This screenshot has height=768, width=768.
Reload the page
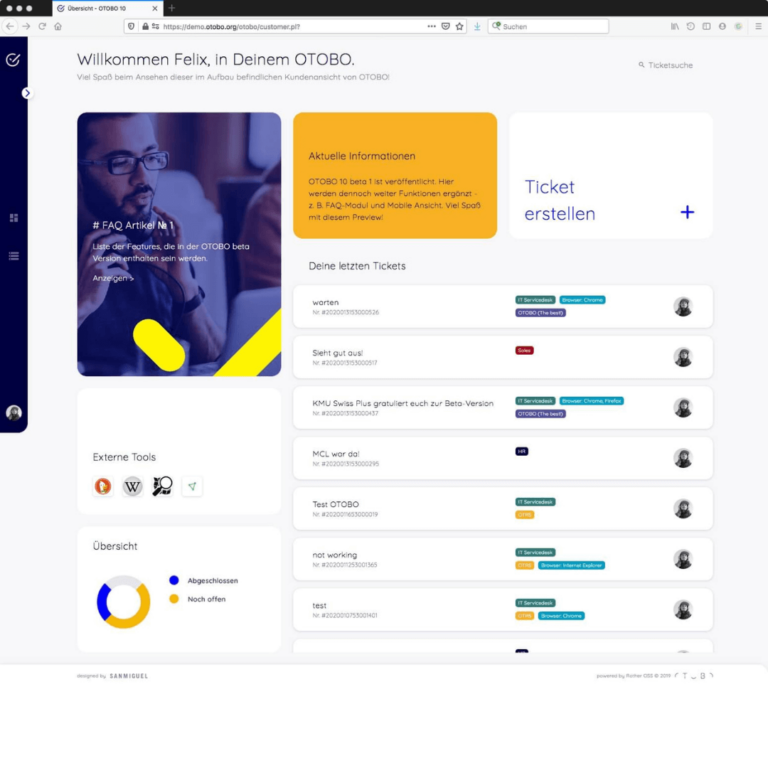42,26
